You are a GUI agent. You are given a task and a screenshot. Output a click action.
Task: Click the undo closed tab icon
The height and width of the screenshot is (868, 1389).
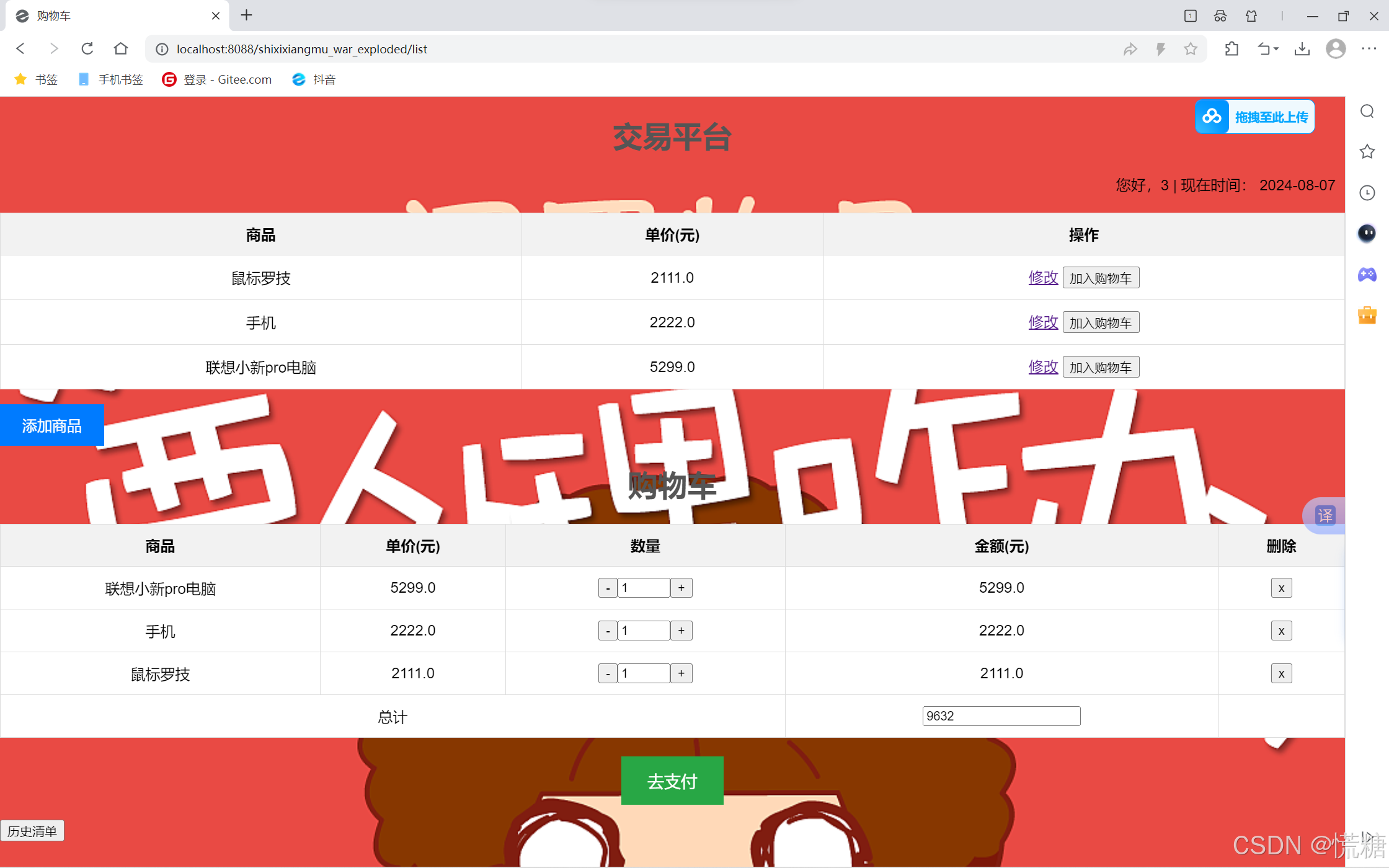click(x=1268, y=49)
